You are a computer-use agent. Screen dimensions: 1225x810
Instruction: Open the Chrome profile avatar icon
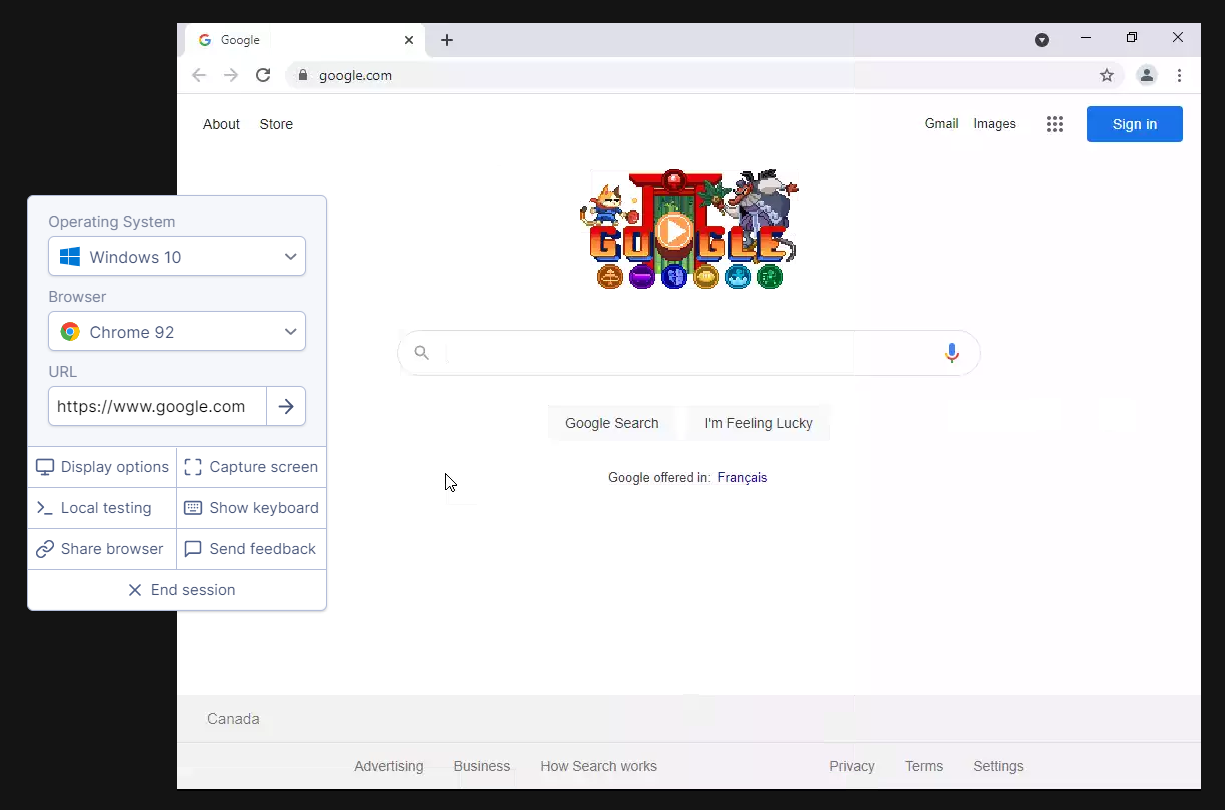(x=1147, y=75)
